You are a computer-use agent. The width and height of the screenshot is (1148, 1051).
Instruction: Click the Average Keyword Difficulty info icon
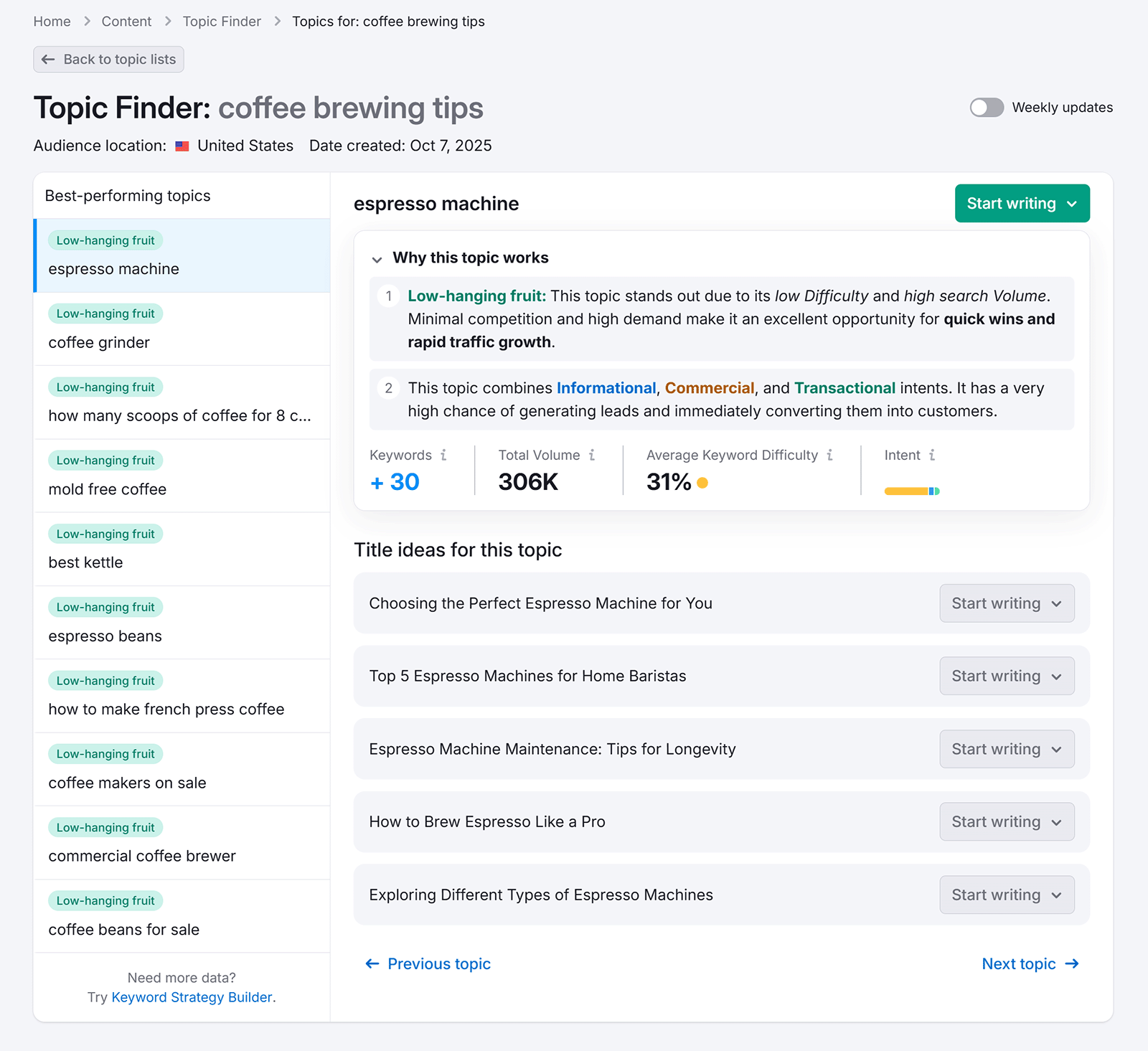(830, 455)
